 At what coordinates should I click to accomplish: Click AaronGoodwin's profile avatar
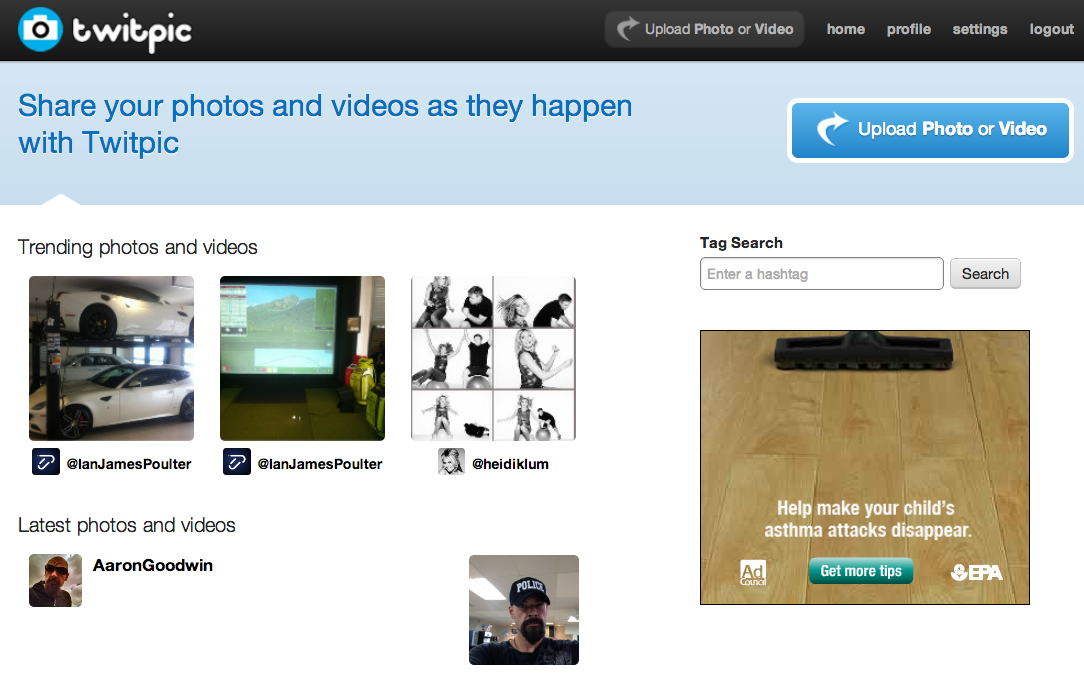pos(55,581)
